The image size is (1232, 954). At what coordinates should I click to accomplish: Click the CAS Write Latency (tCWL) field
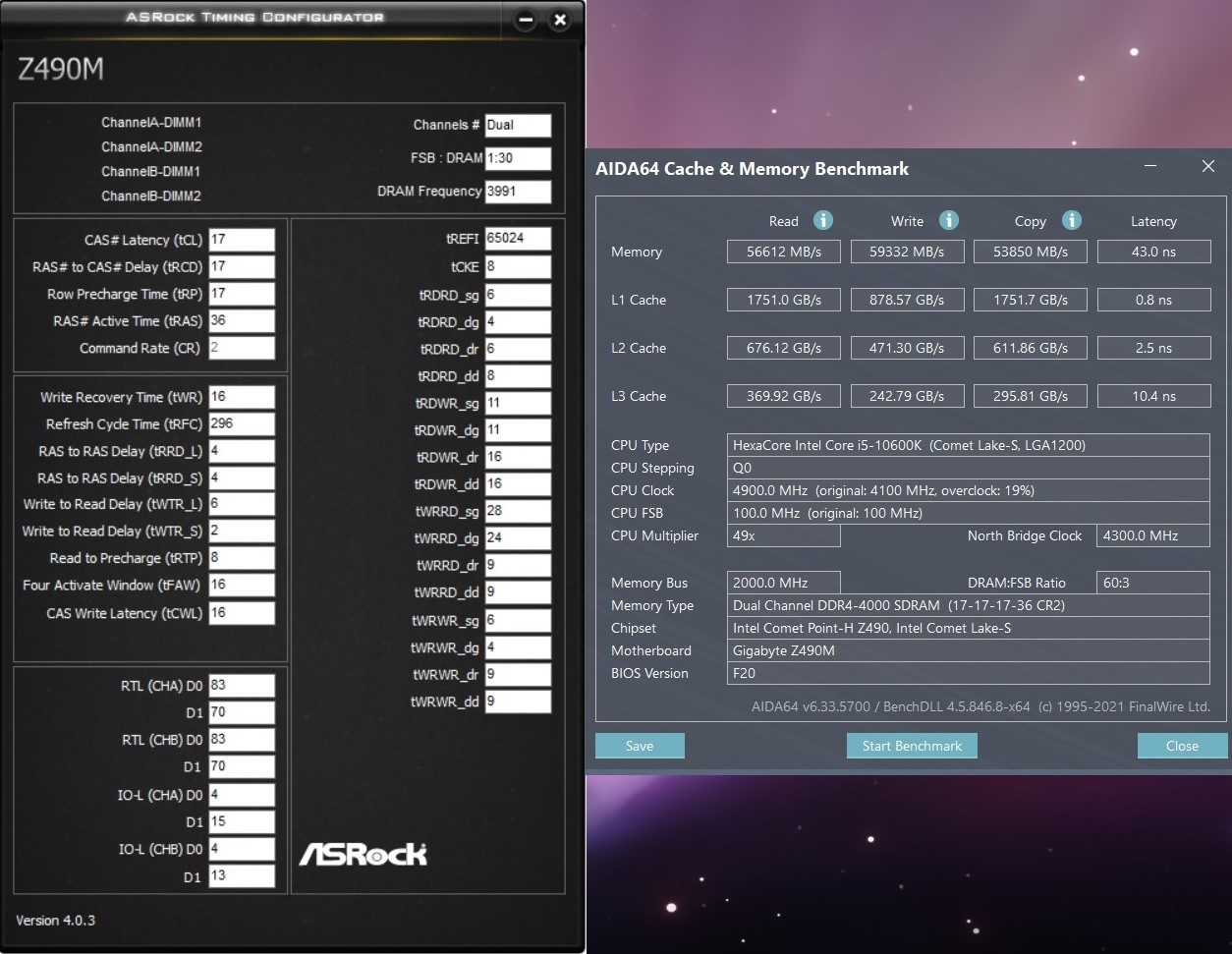242,613
